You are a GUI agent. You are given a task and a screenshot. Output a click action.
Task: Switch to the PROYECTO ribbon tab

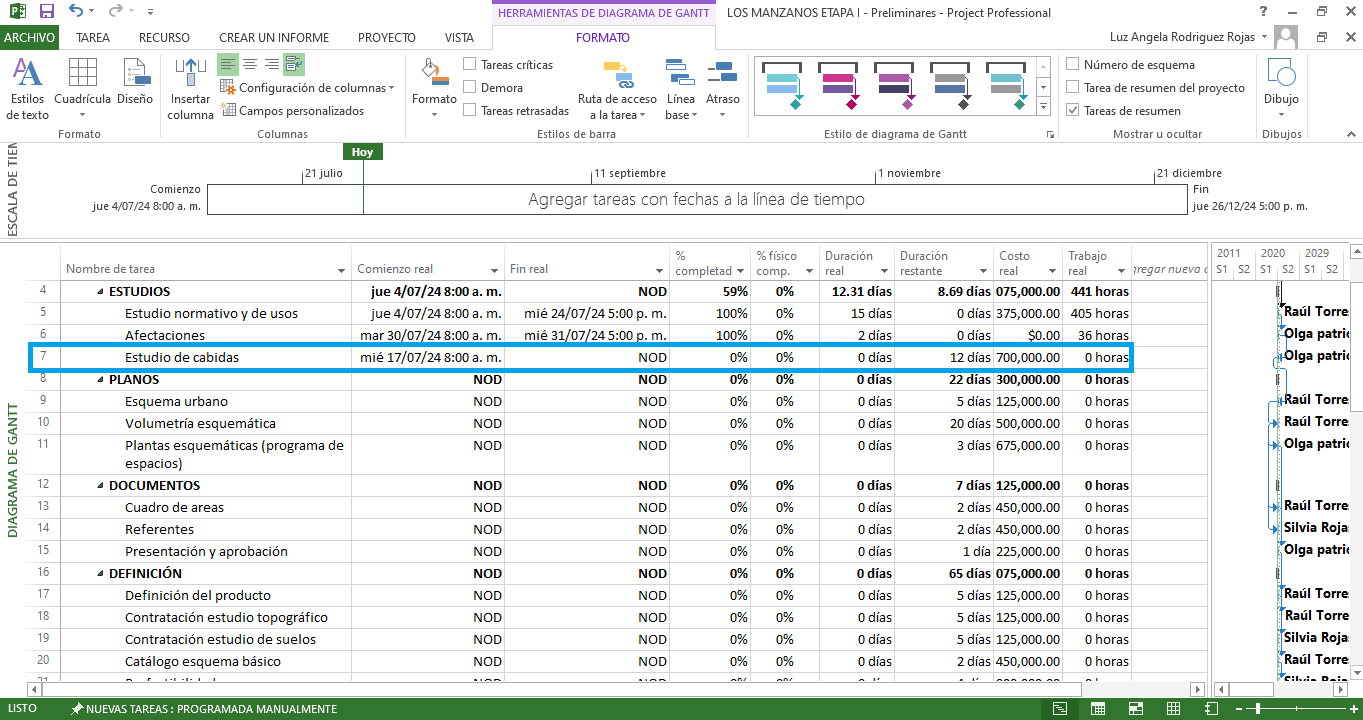pos(386,38)
